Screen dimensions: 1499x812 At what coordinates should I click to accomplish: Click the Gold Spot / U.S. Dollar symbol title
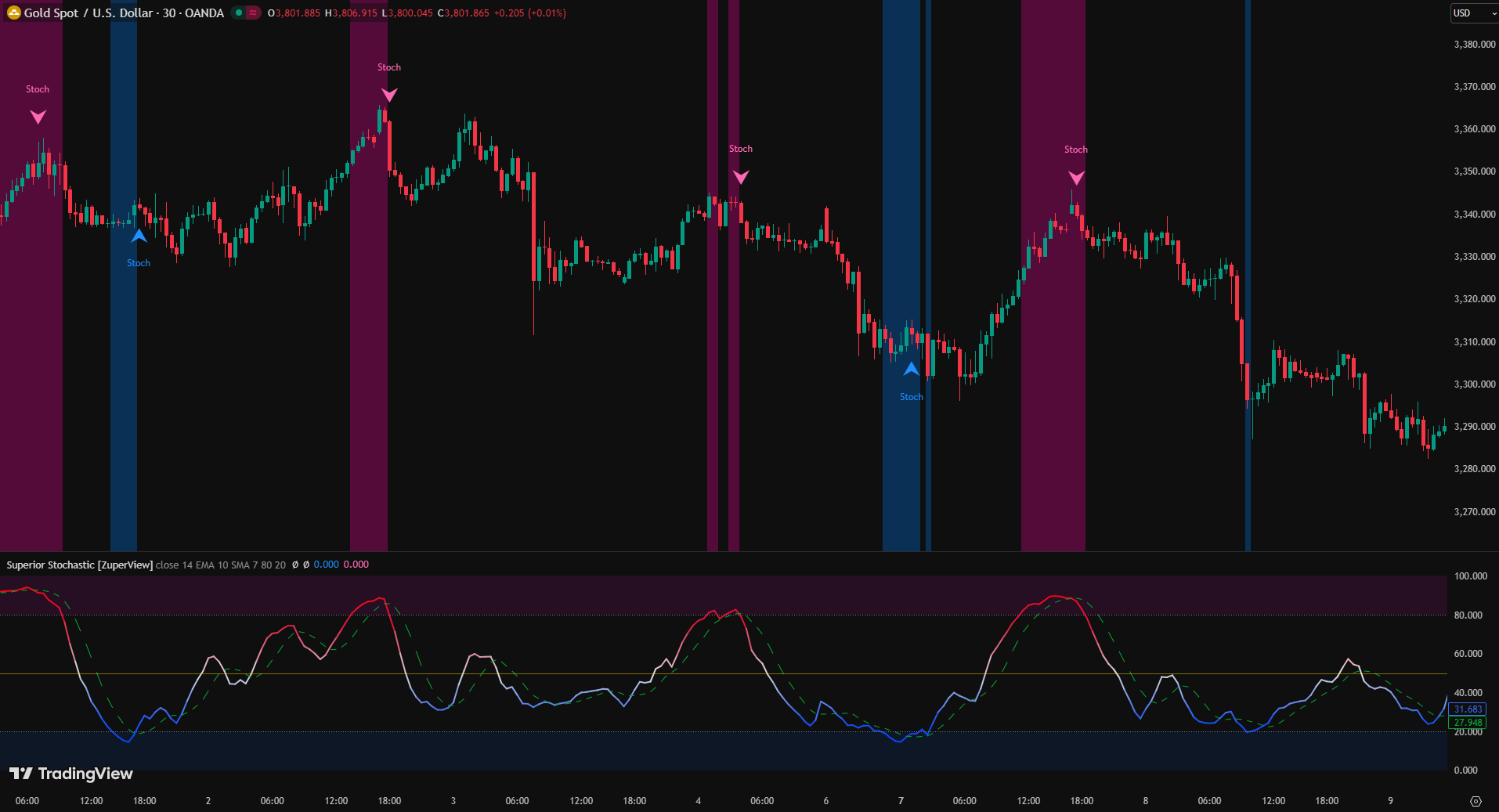click(124, 13)
